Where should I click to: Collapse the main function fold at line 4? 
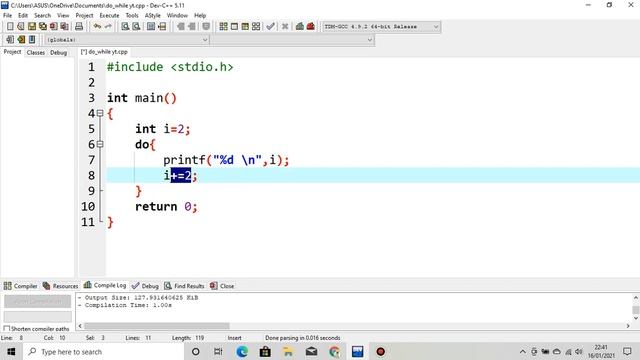pyautogui.click(x=100, y=113)
